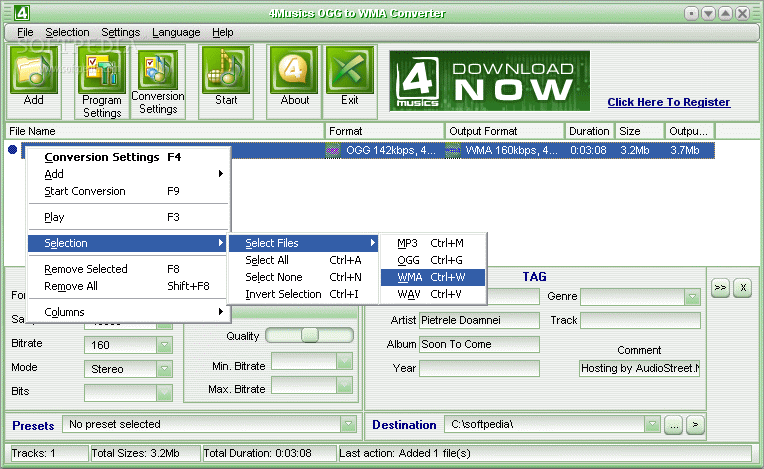Click the Quality slider handle
Screen dimensions: 764x469
(x=309, y=335)
